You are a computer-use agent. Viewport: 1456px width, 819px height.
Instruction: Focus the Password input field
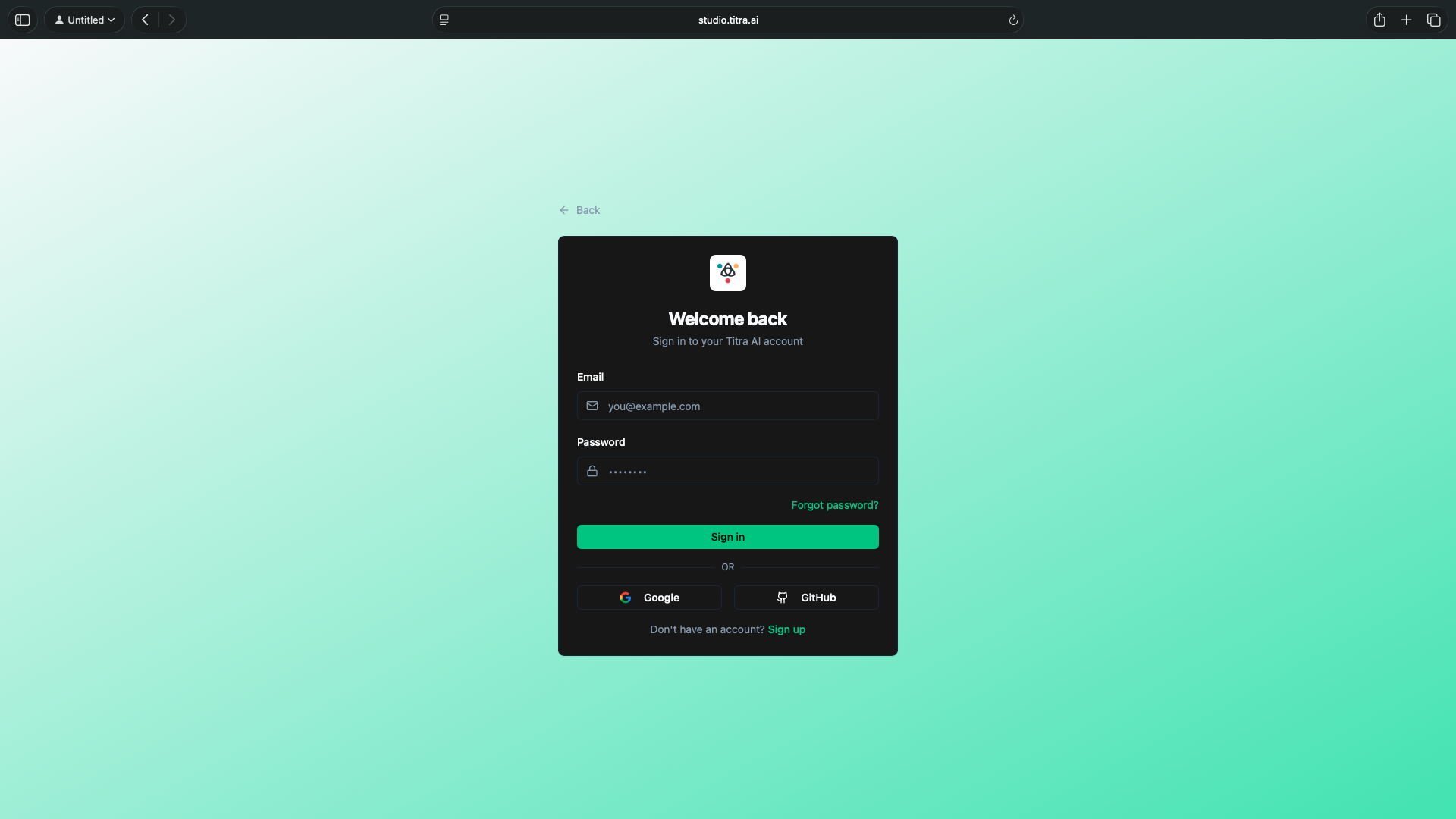728,471
